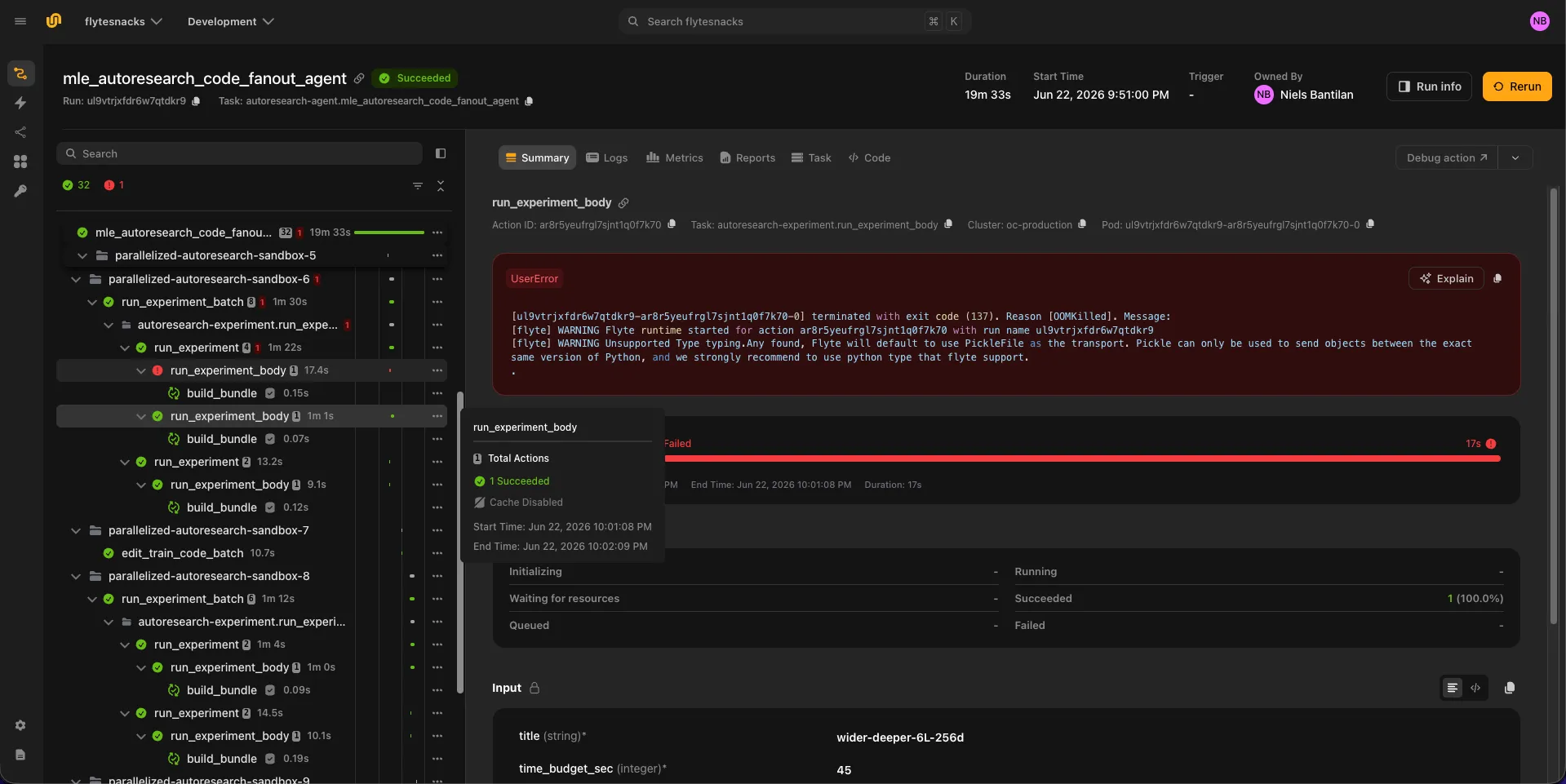Click the Debug action button
1566x784 pixels.
pos(1447,157)
